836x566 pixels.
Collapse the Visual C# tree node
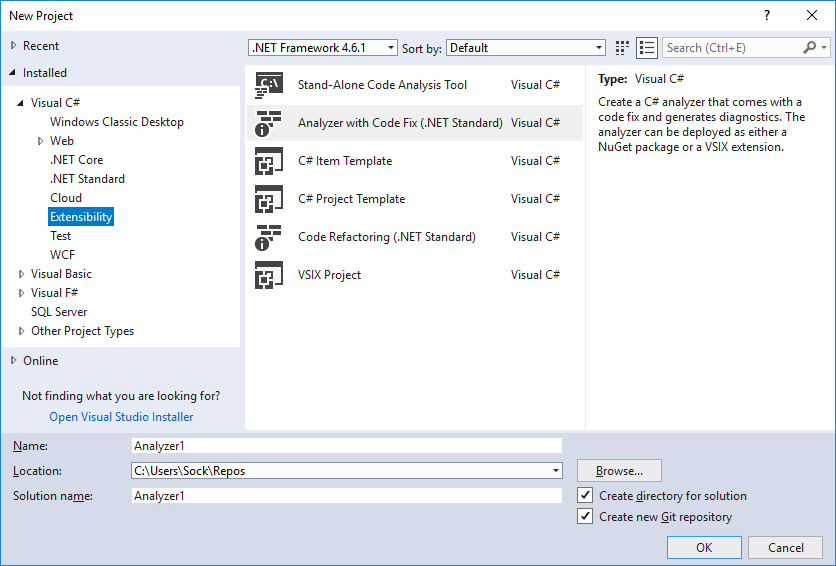click(21, 103)
